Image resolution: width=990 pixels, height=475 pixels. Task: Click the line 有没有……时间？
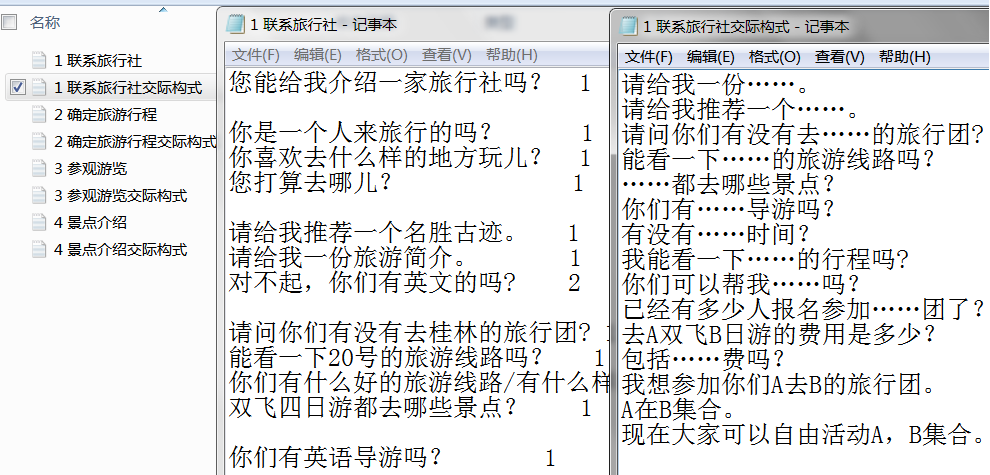coord(715,234)
